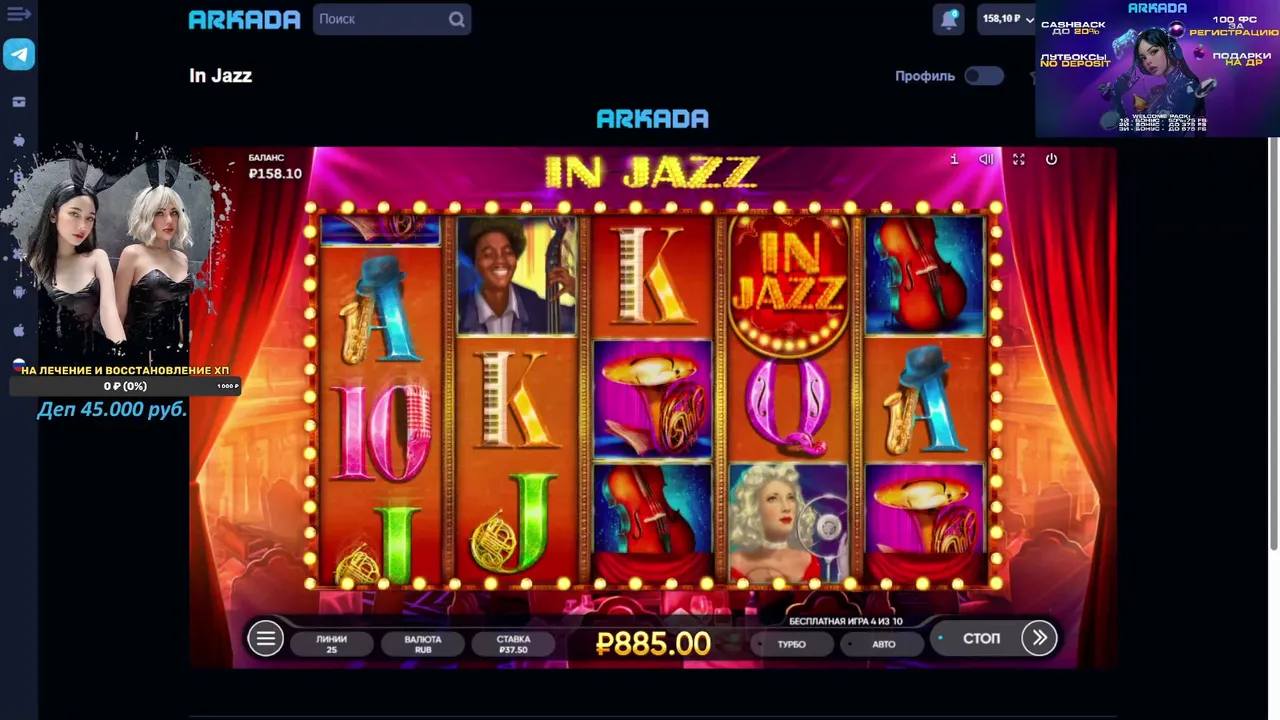This screenshot has height=720, width=1280.
Task: Click the fast-forward double arrow button
Action: (x=1040, y=638)
